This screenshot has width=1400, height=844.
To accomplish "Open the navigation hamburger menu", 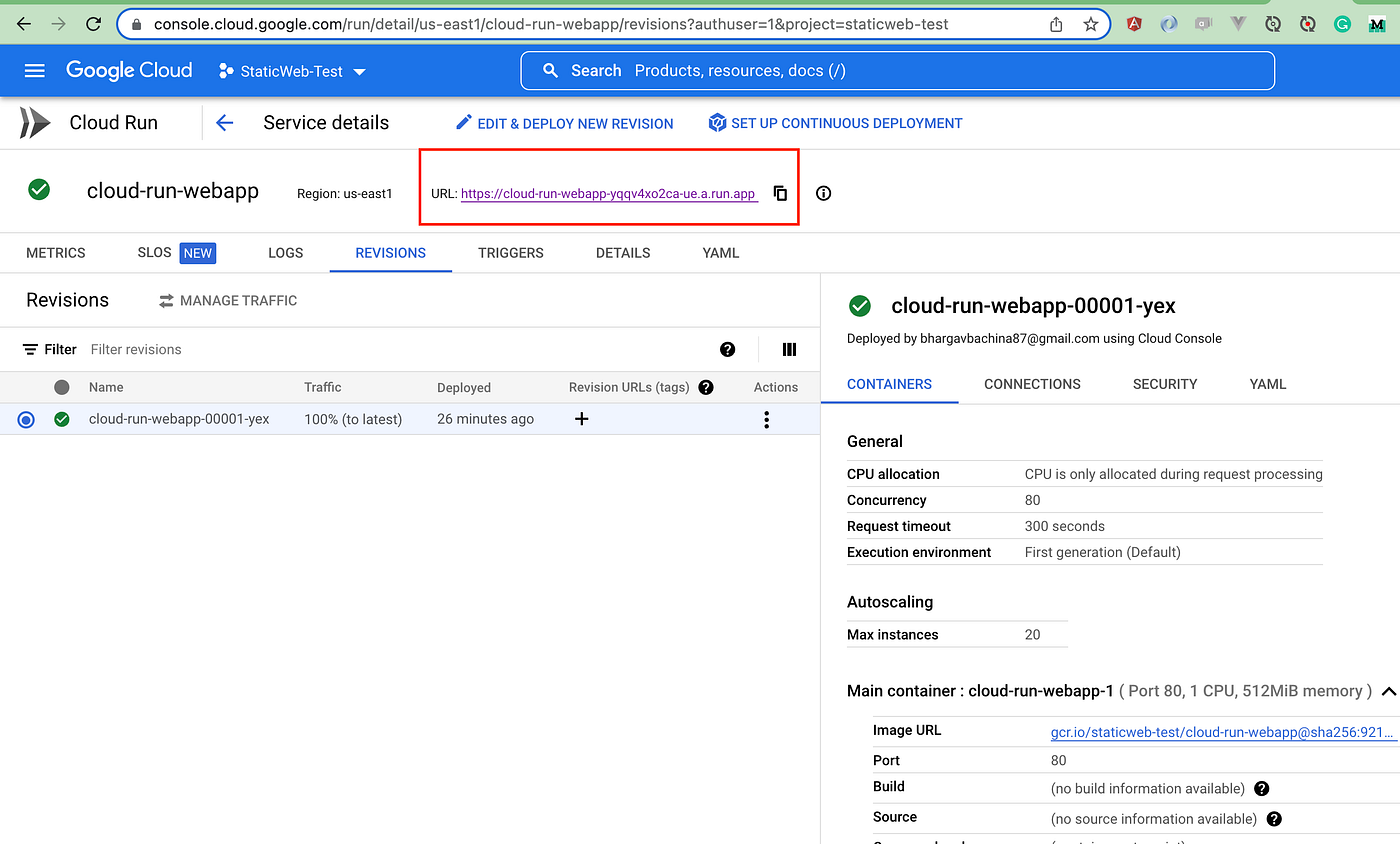I will pos(35,70).
